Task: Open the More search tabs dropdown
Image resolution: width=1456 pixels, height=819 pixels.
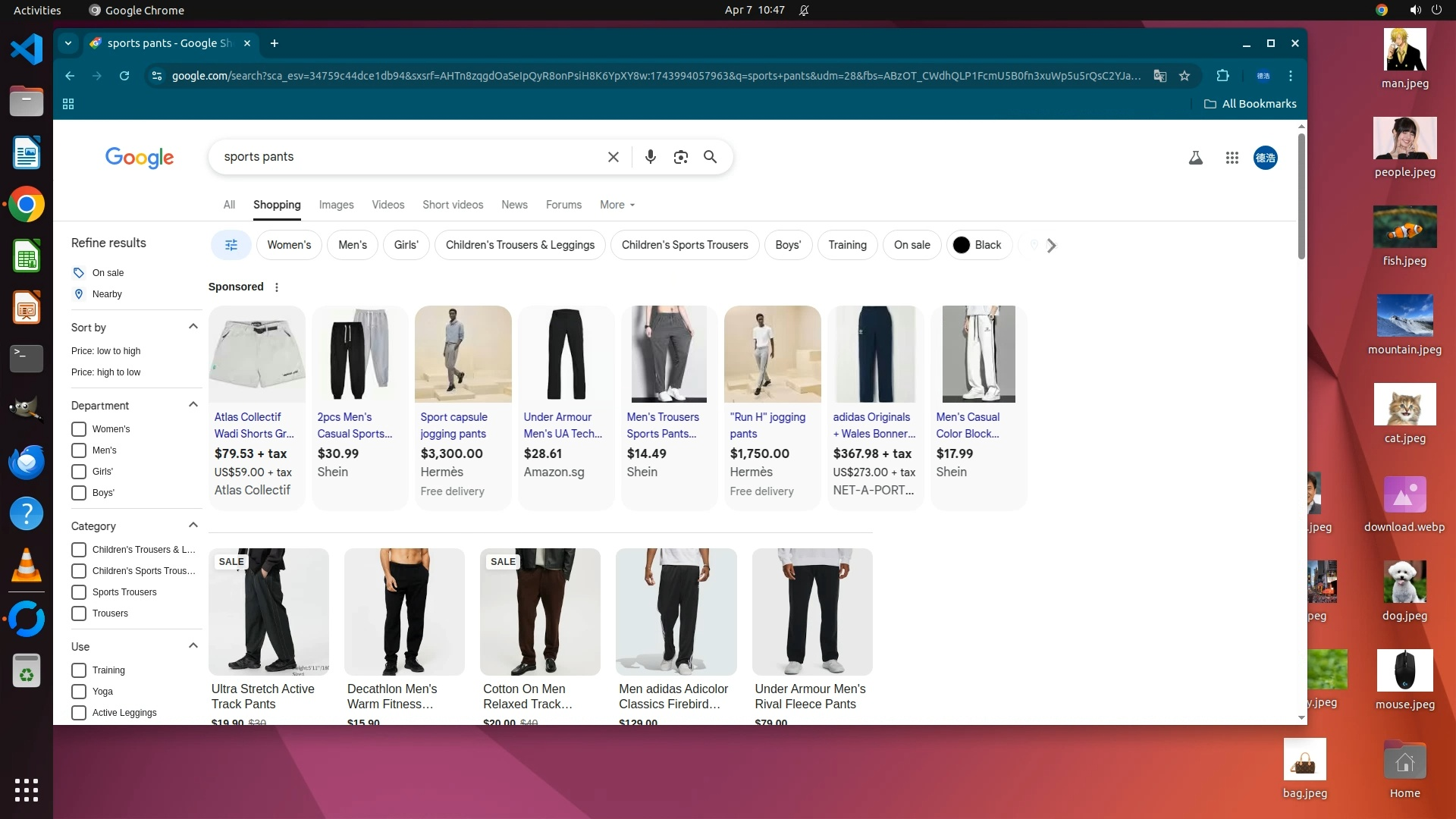Action: pyautogui.click(x=617, y=205)
